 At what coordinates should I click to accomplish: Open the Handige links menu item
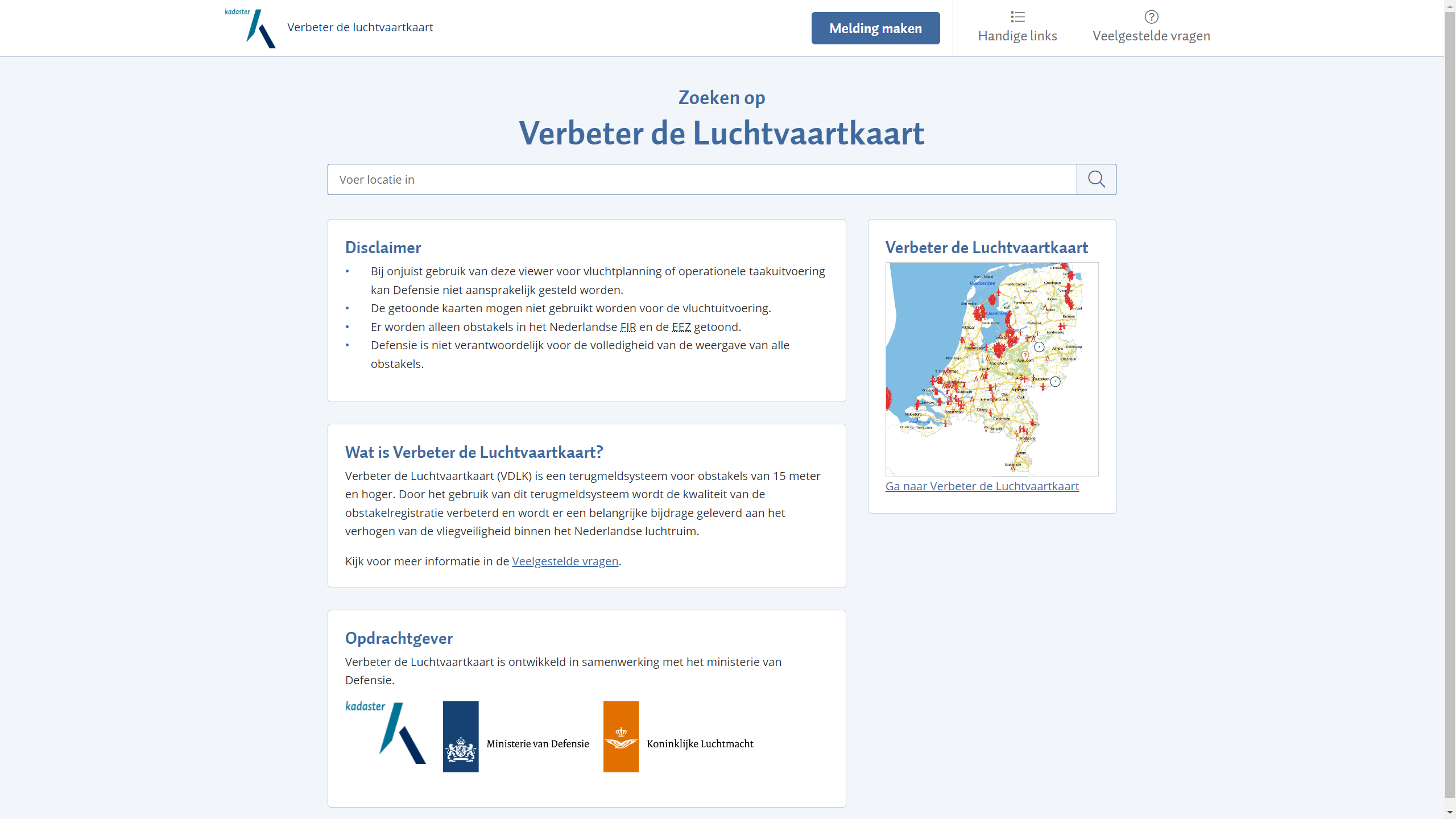1017,36
